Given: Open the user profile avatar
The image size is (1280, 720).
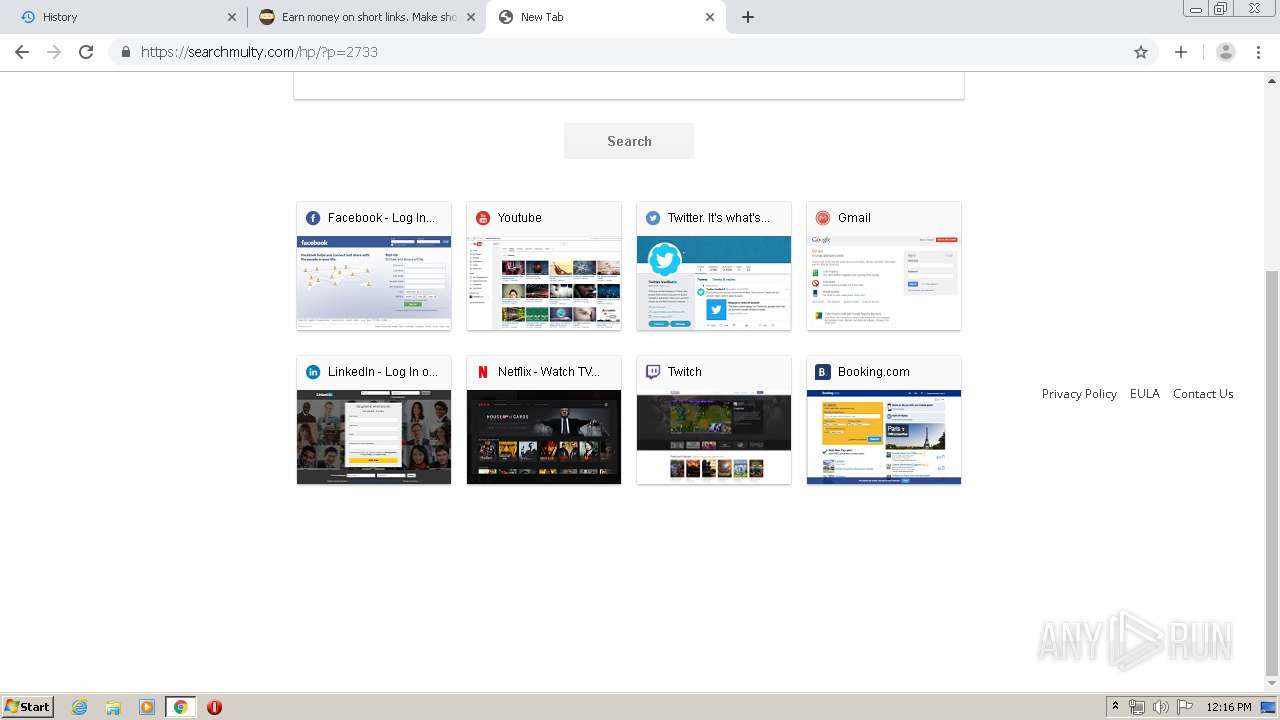Looking at the screenshot, I should 1226,52.
